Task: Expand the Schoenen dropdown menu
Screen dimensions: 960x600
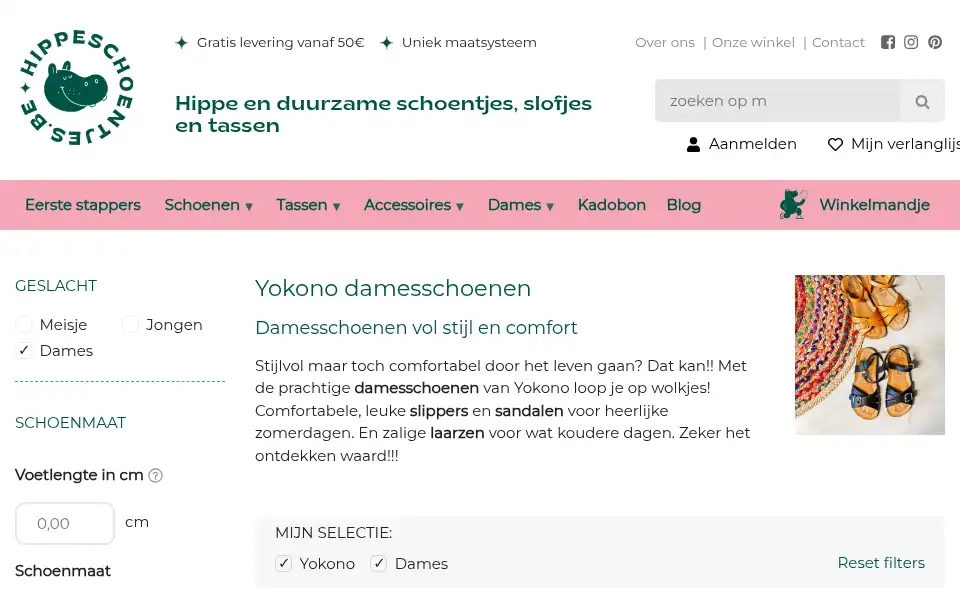Action: tap(209, 205)
